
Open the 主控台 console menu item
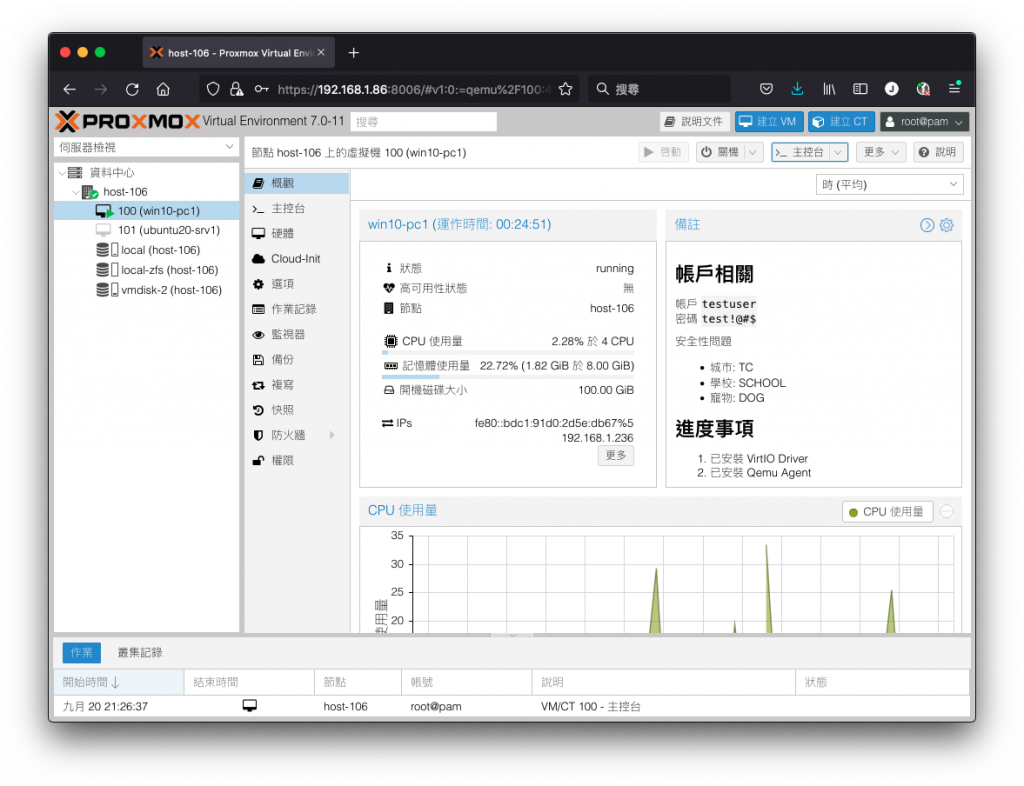[297, 209]
